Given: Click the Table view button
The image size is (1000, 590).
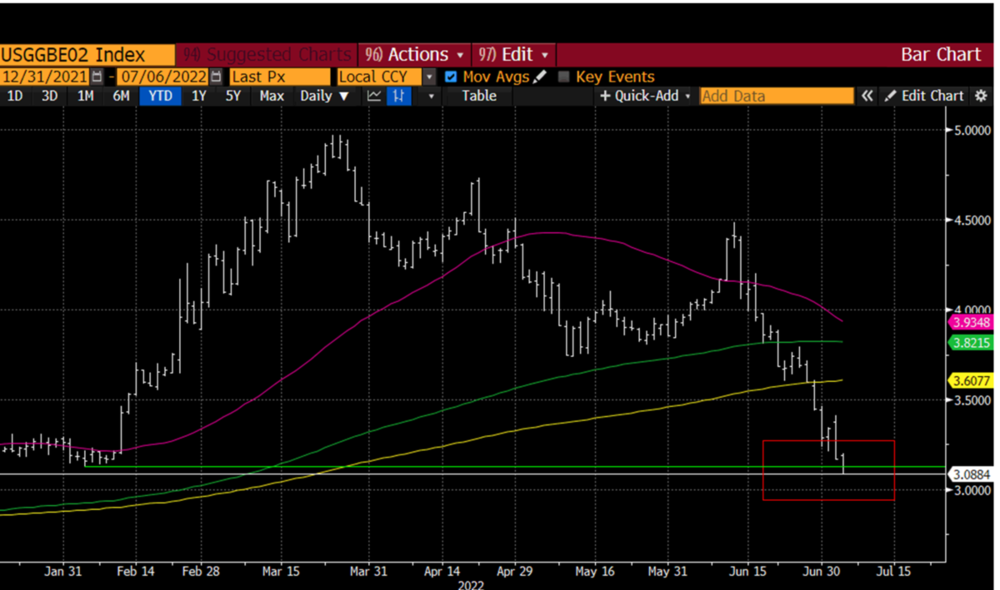Looking at the screenshot, I should pyautogui.click(x=478, y=96).
